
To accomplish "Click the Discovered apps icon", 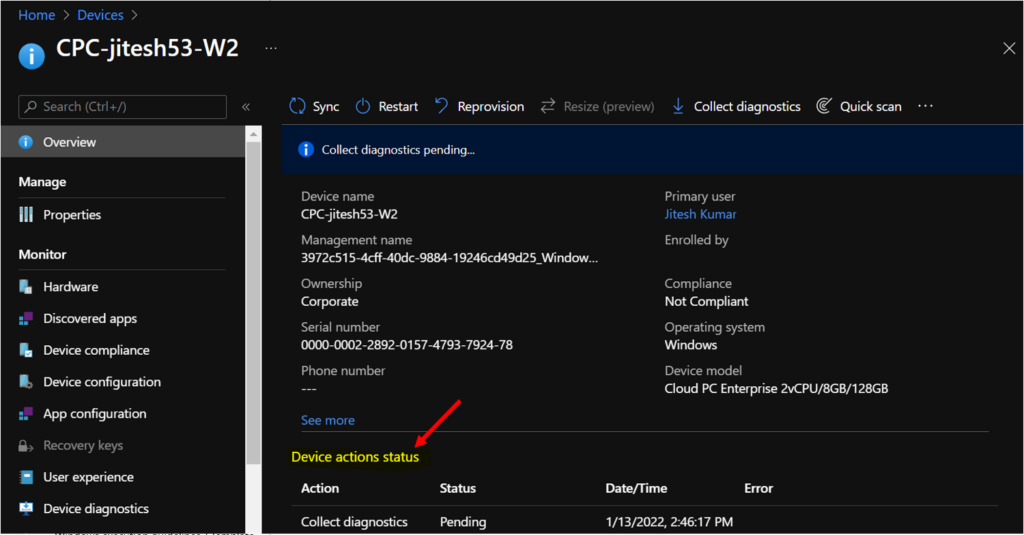I will tap(26, 318).
